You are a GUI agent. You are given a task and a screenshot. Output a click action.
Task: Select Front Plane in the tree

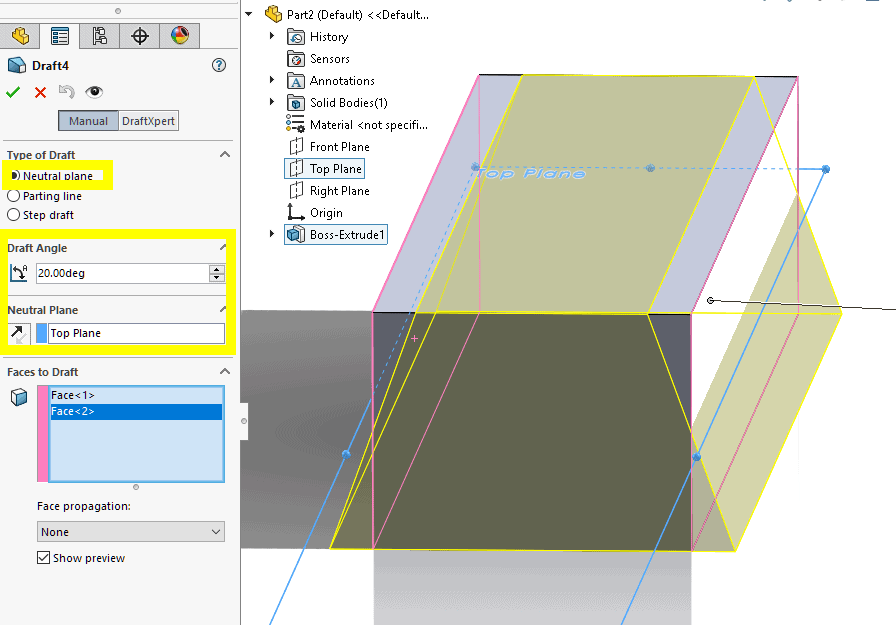point(339,147)
